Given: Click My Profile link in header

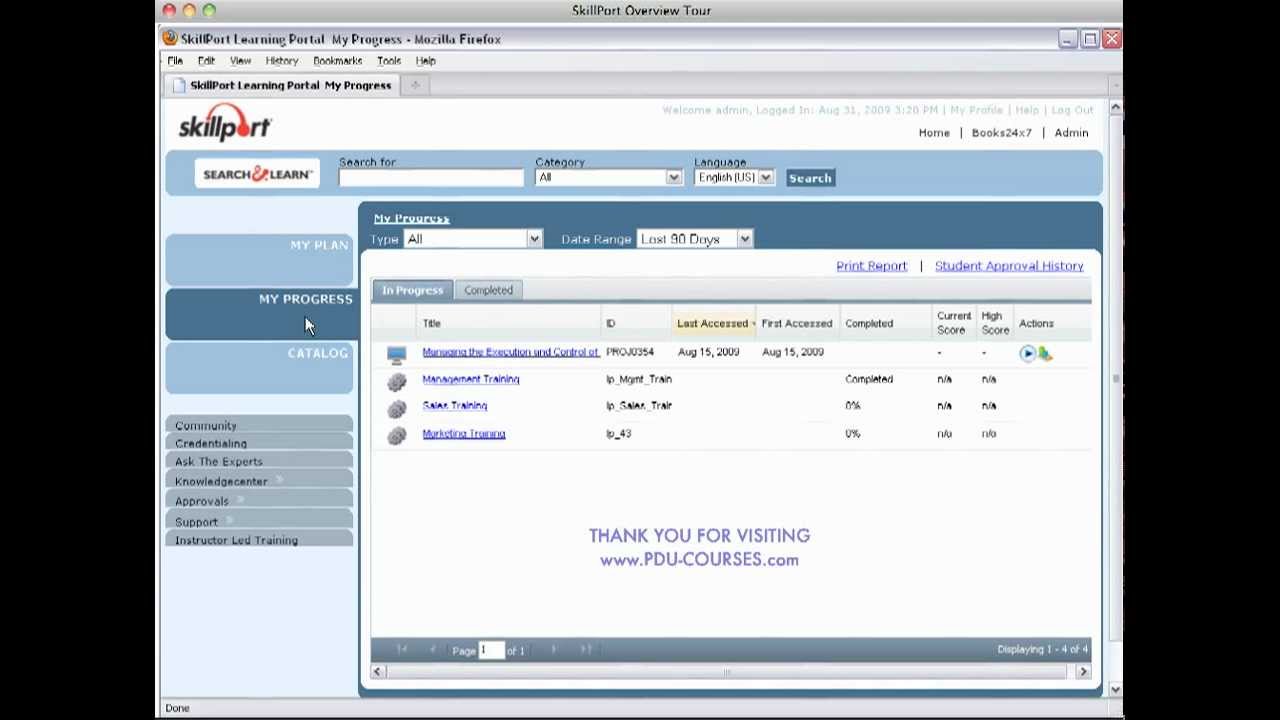Looking at the screenshot, I should pos(976,110).
